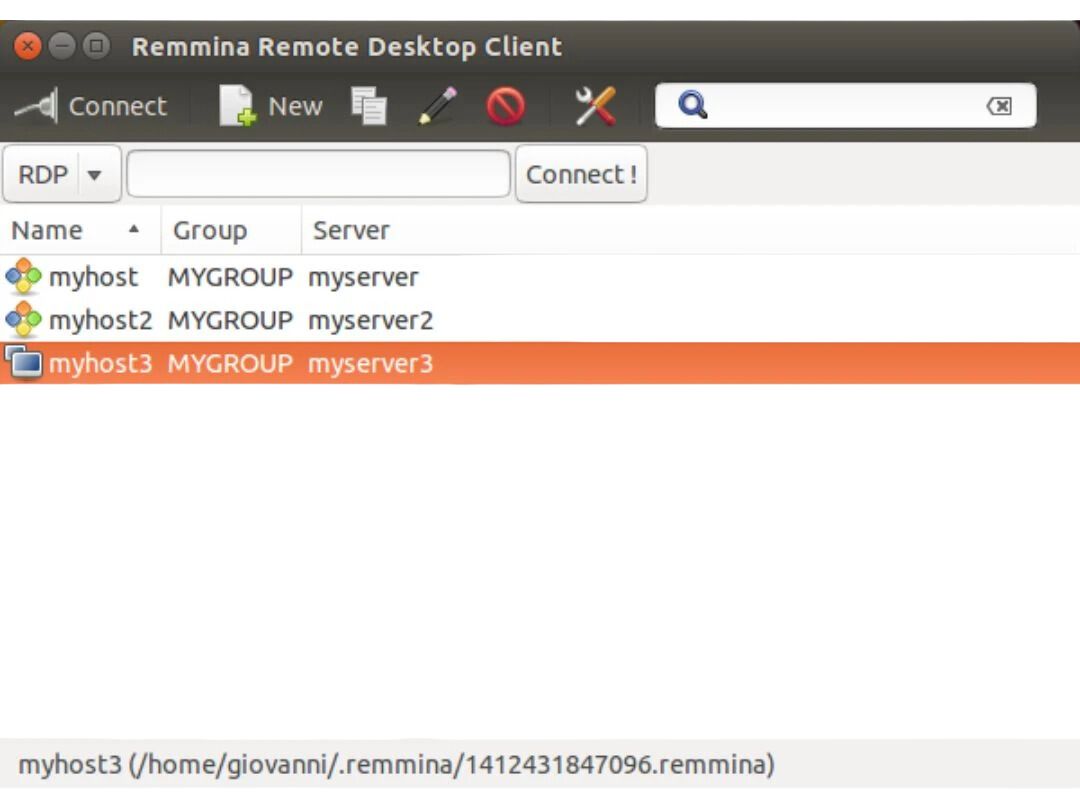Click the red delete icon
This screenshot has width=1080, height=810.
click(506, 106)
